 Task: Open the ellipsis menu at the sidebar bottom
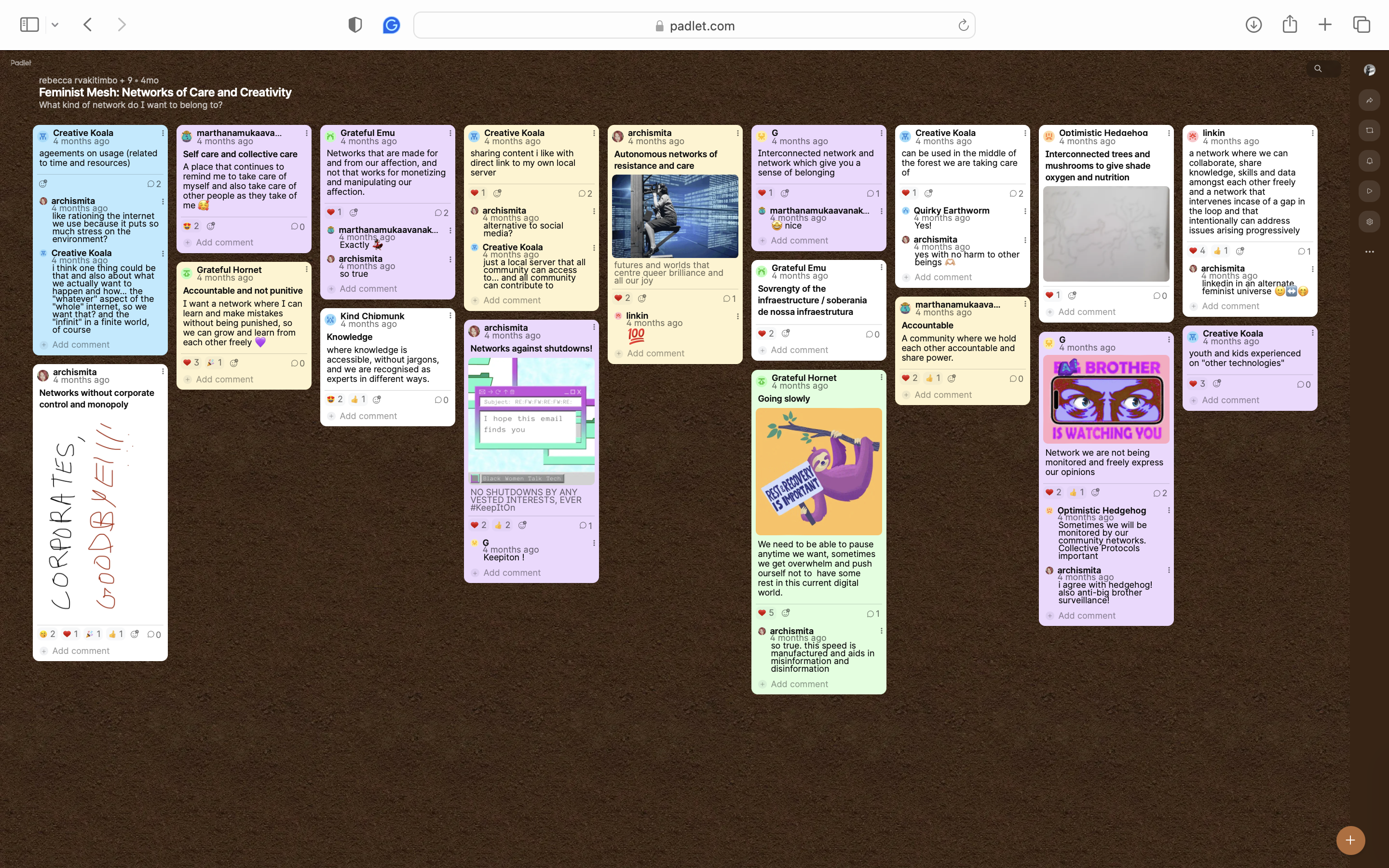click(1369, 251)
